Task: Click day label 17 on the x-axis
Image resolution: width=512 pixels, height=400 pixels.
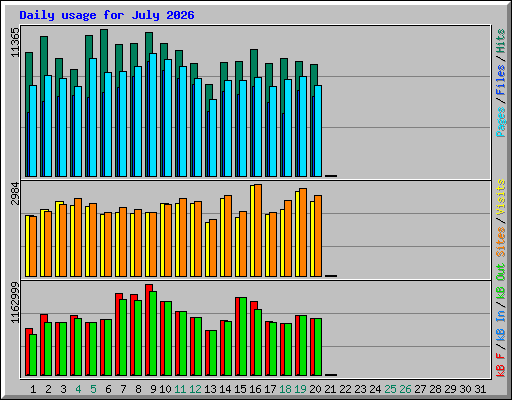Action: pyautogui.click(x=270, y=389)
